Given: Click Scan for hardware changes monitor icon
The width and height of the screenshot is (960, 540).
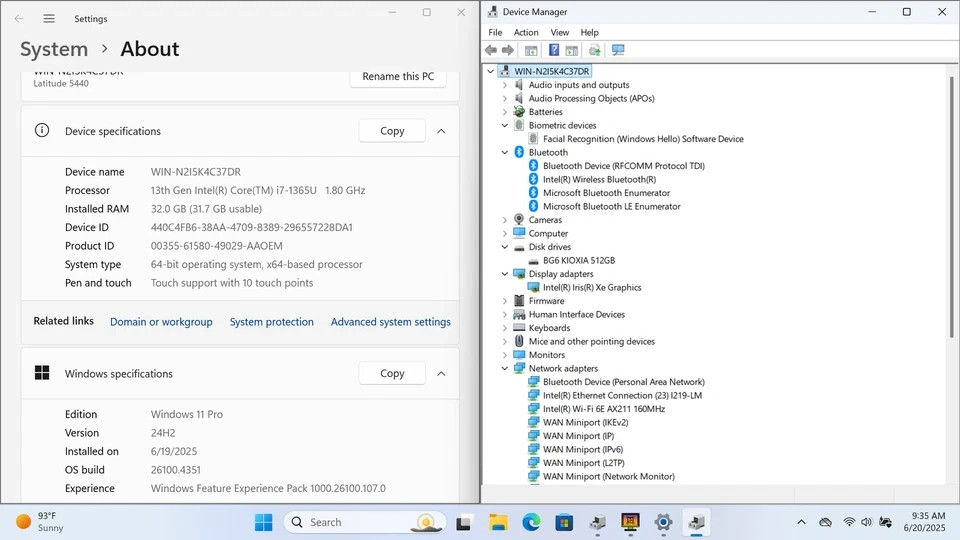Looking at the screenshot, I should tap(618, 50).
